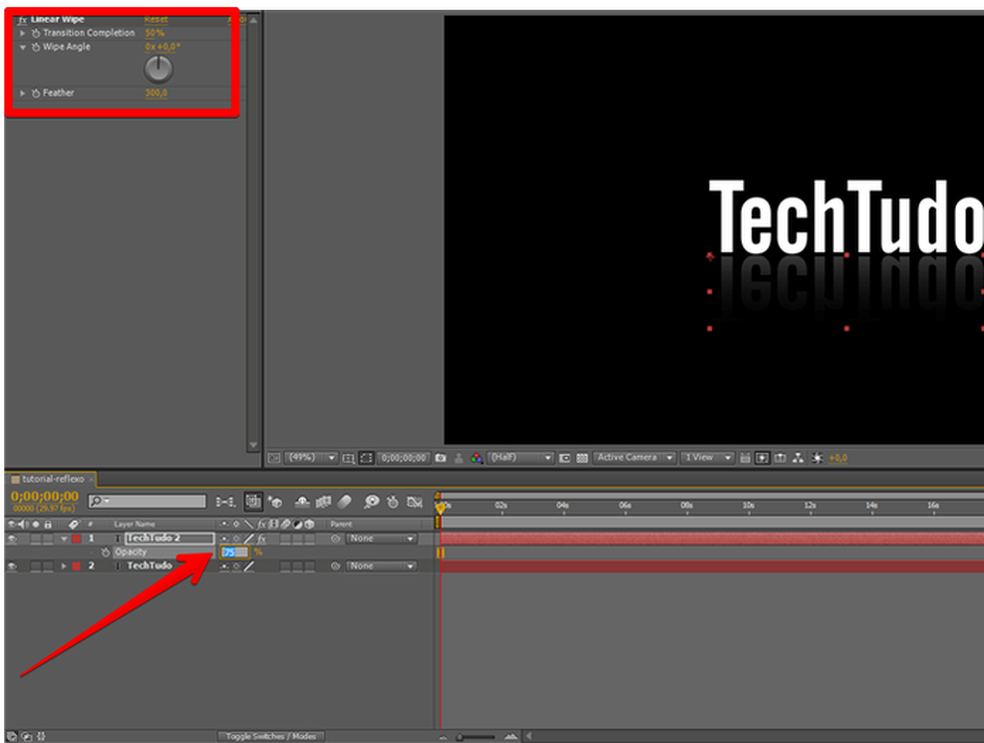Enable motion blur for the comp

(x=345, y=502)
